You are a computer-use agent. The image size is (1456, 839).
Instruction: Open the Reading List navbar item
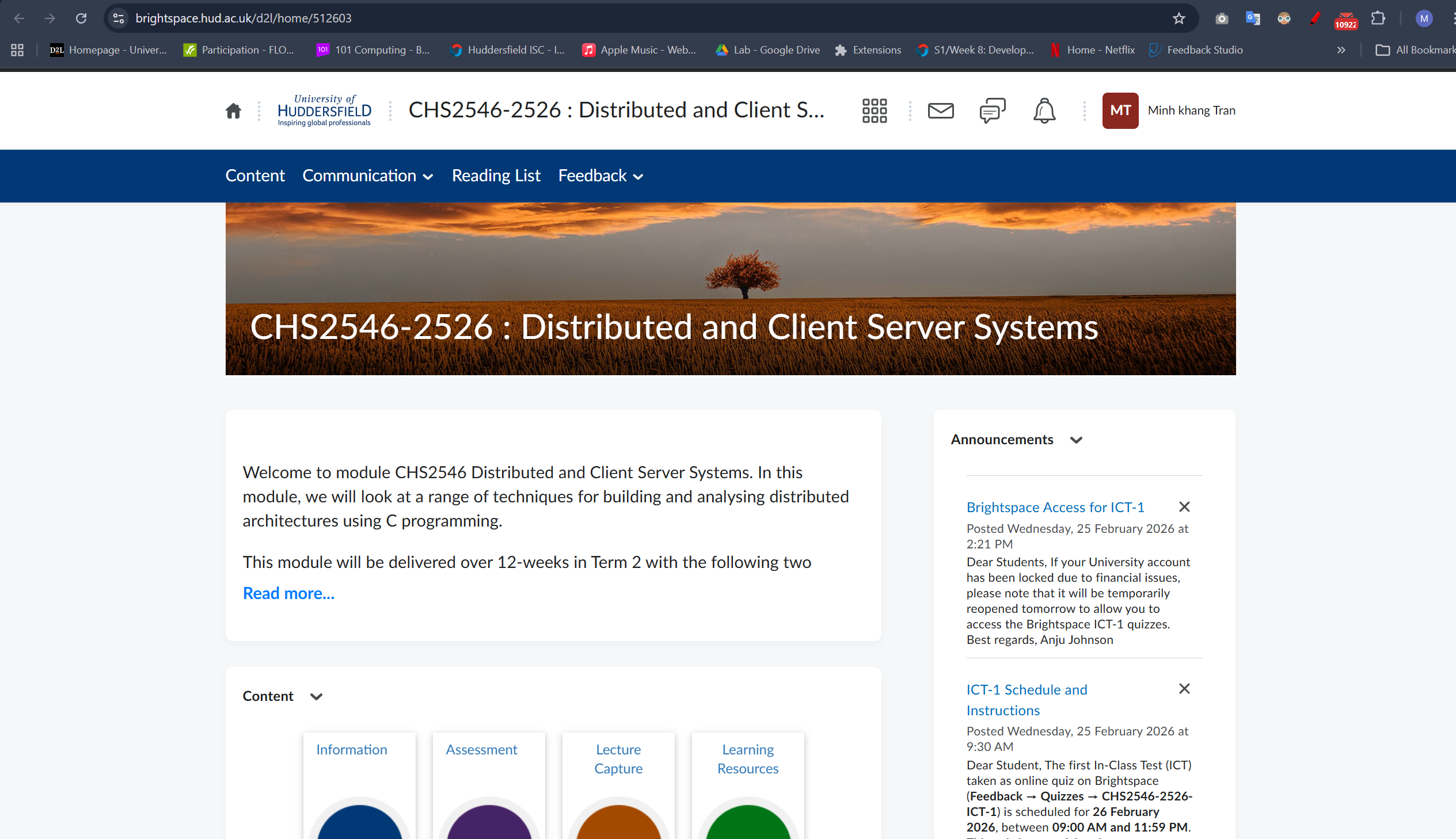click(496, 176)
